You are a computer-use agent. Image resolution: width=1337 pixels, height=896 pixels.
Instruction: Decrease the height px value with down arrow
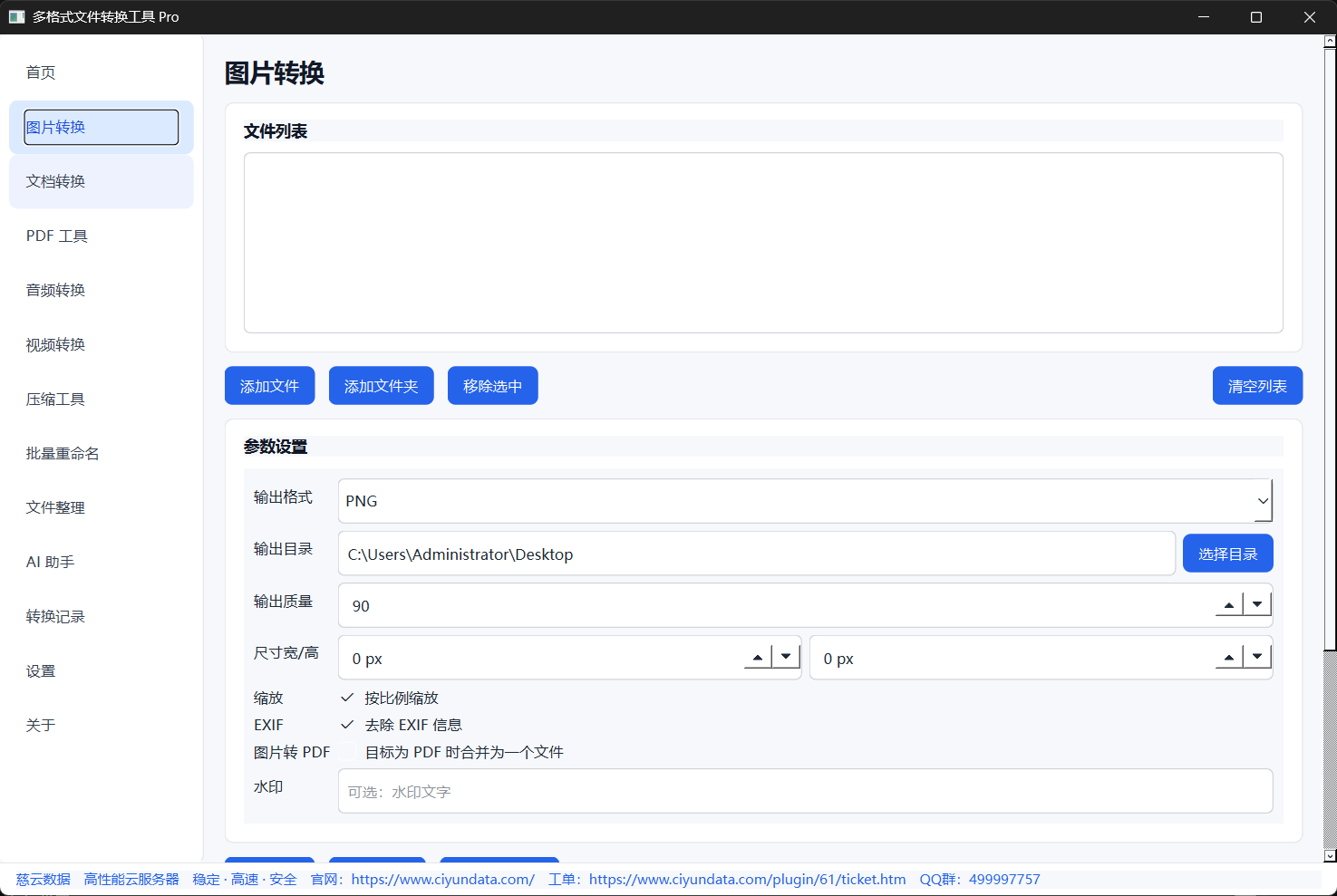click(x=1257, y=657)
